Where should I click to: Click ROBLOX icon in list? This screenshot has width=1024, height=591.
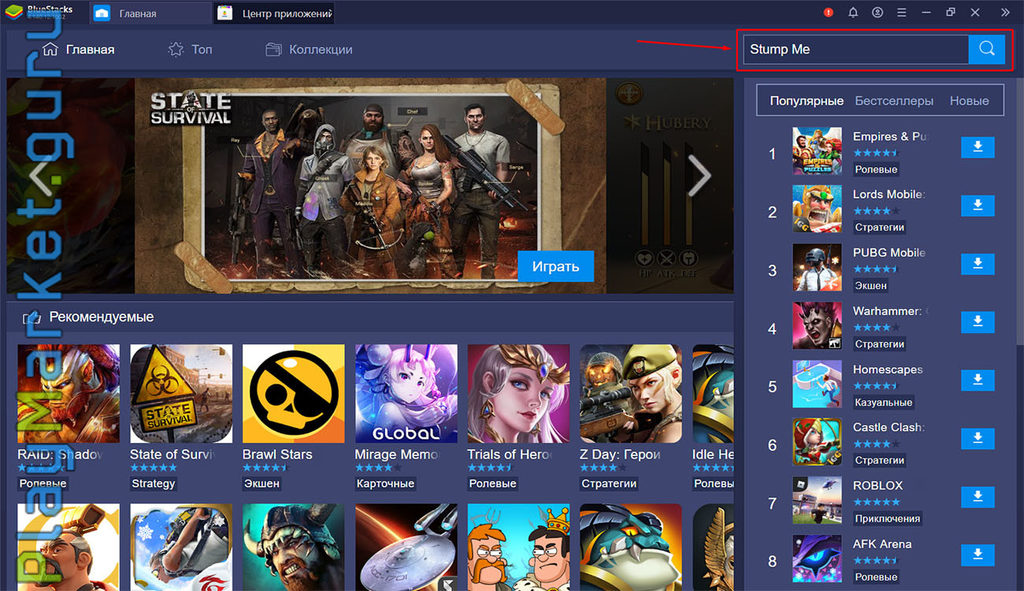pos(817,500)
